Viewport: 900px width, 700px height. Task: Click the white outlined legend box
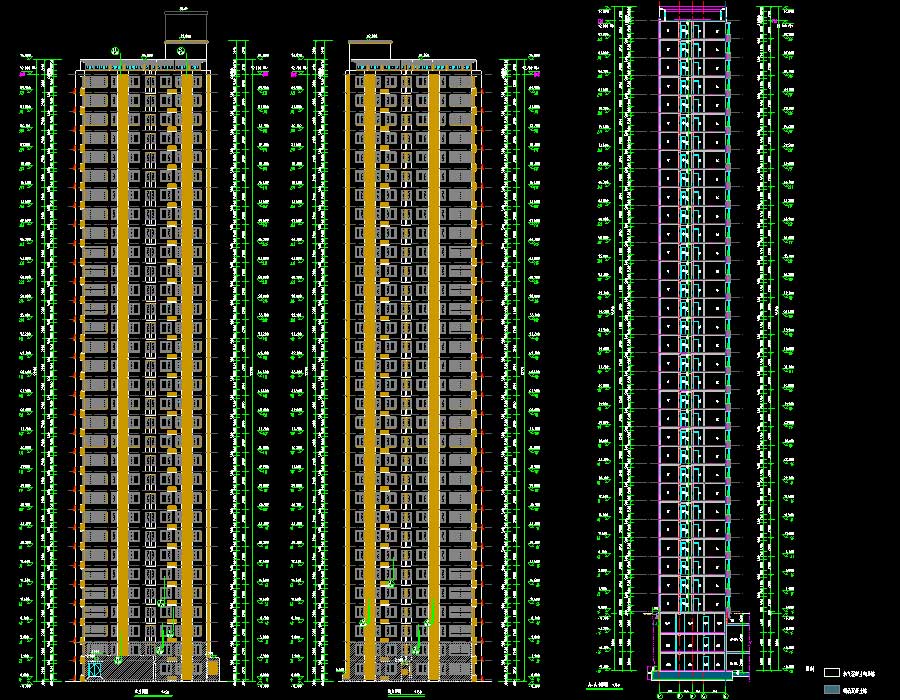[831, 672]
